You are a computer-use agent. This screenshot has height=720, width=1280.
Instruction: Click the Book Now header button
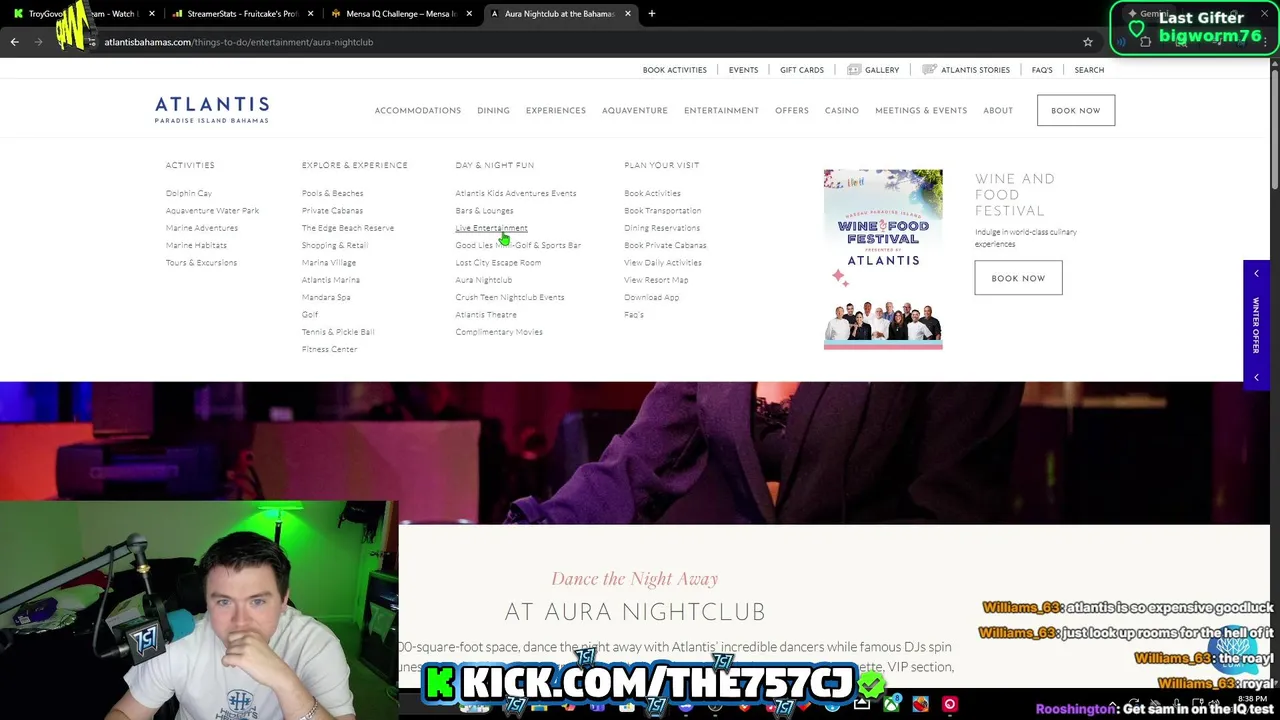coord(1076,111)
